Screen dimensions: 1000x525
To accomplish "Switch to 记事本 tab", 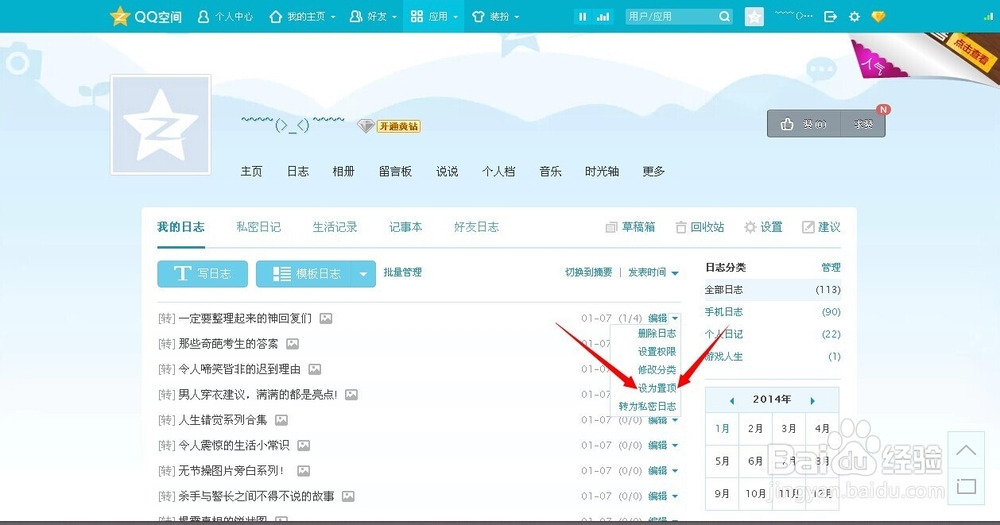I will [406, 227].
